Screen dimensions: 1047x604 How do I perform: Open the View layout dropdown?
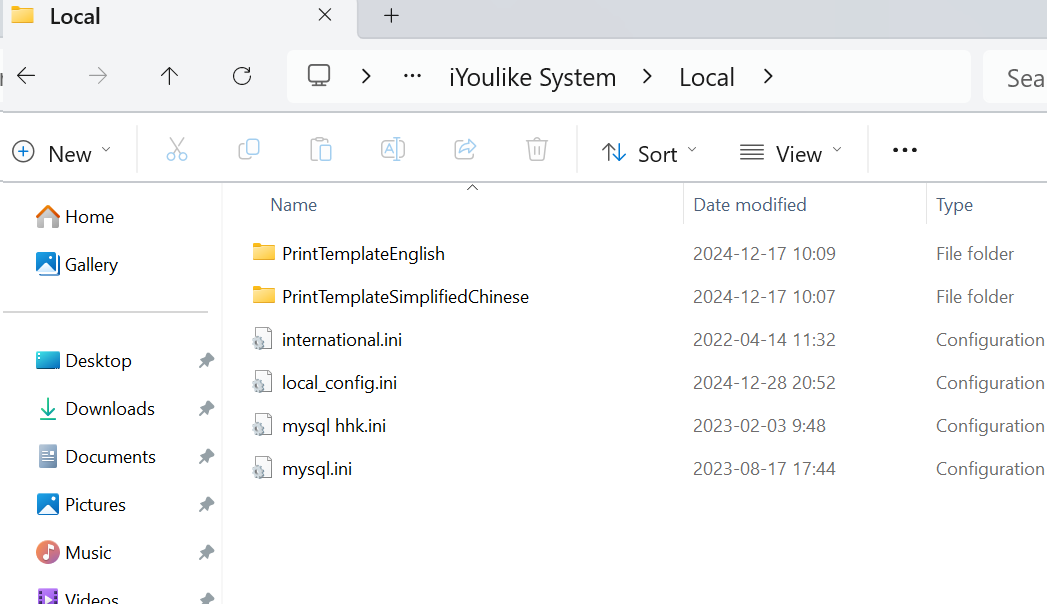[790, 153]
